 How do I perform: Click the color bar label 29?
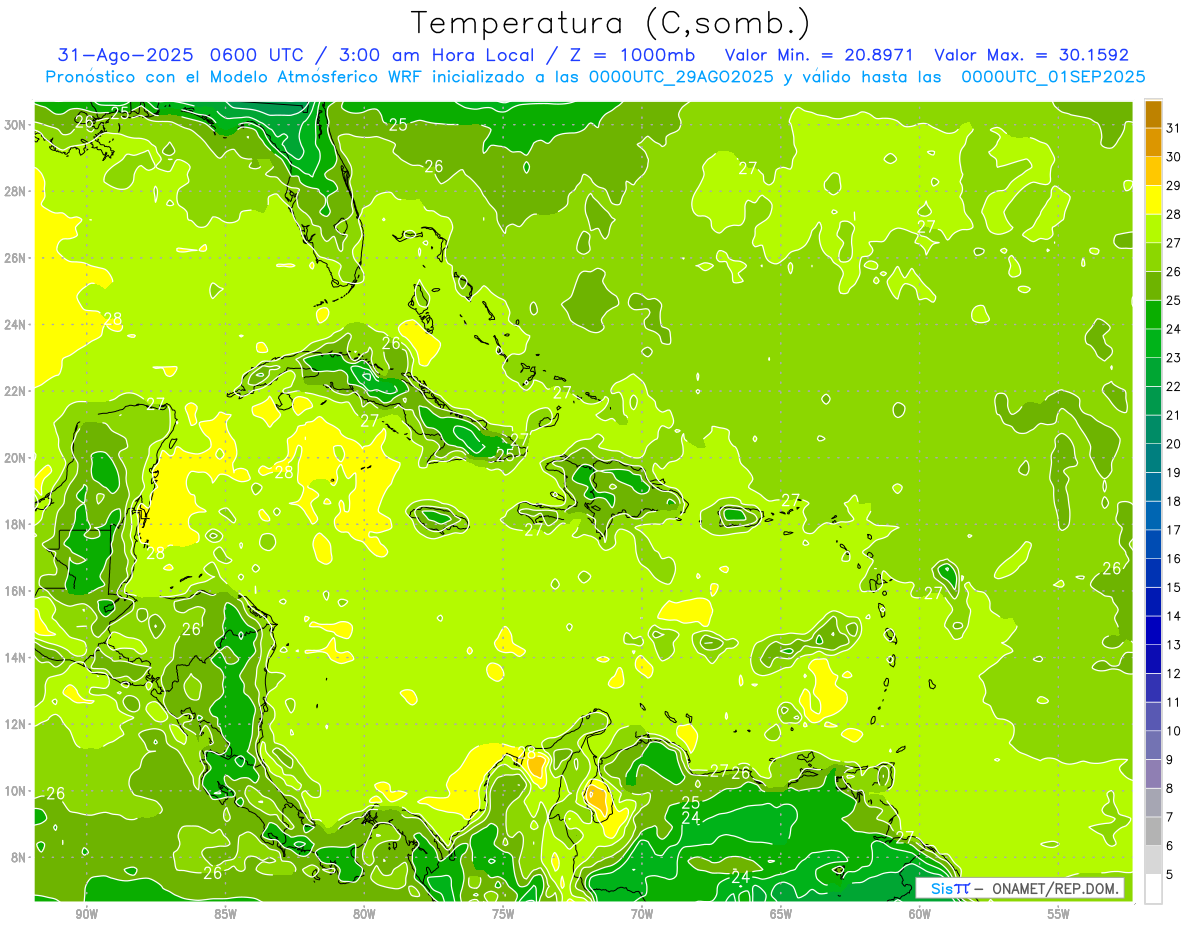[1174, 186]
